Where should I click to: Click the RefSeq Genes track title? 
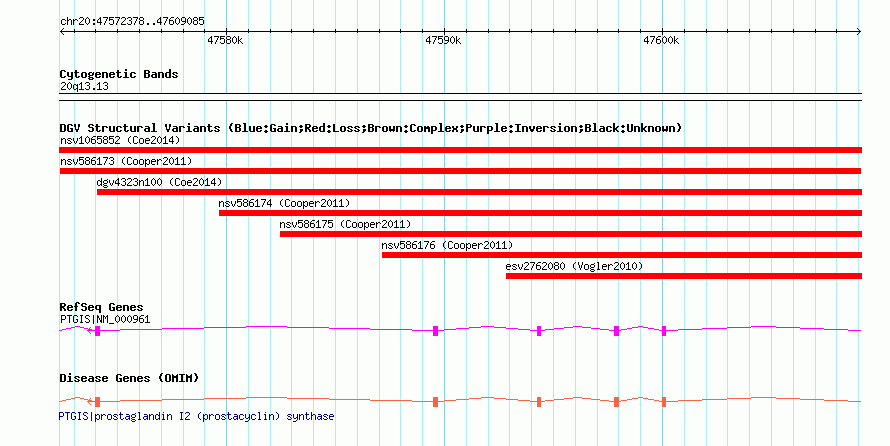[x=101, y=307]
